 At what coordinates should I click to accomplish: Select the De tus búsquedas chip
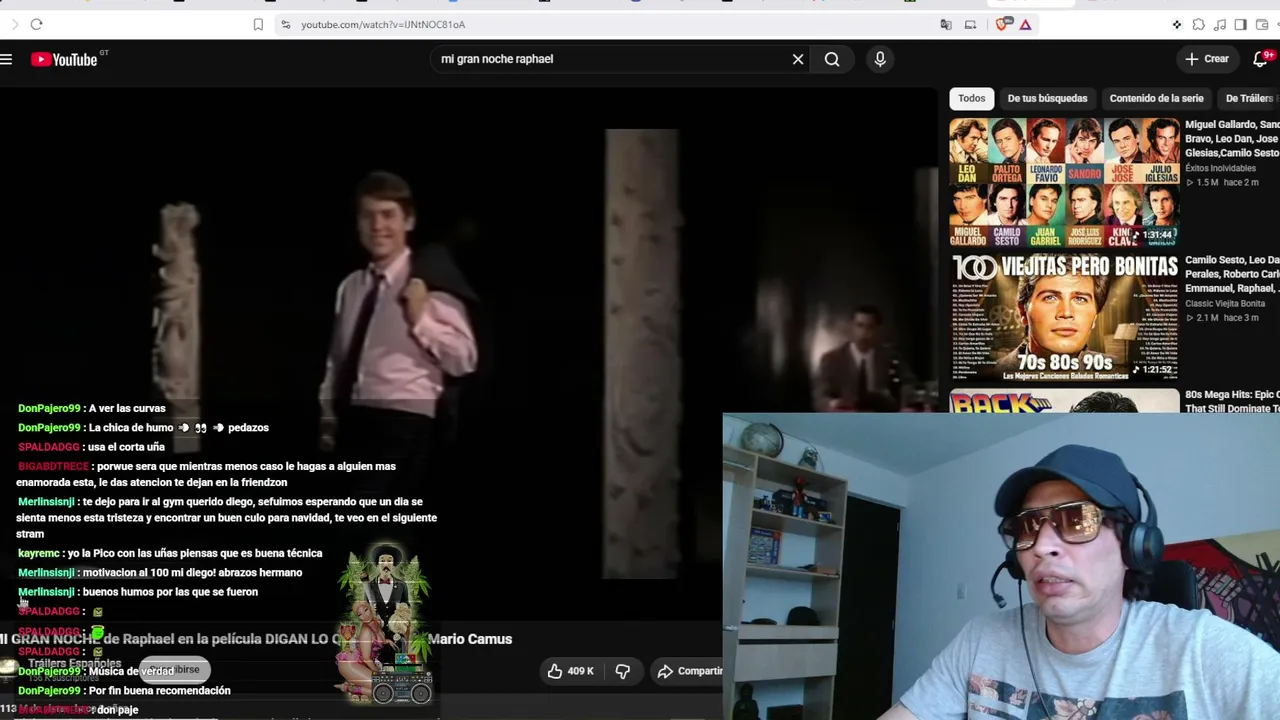tap(1047, 98)
